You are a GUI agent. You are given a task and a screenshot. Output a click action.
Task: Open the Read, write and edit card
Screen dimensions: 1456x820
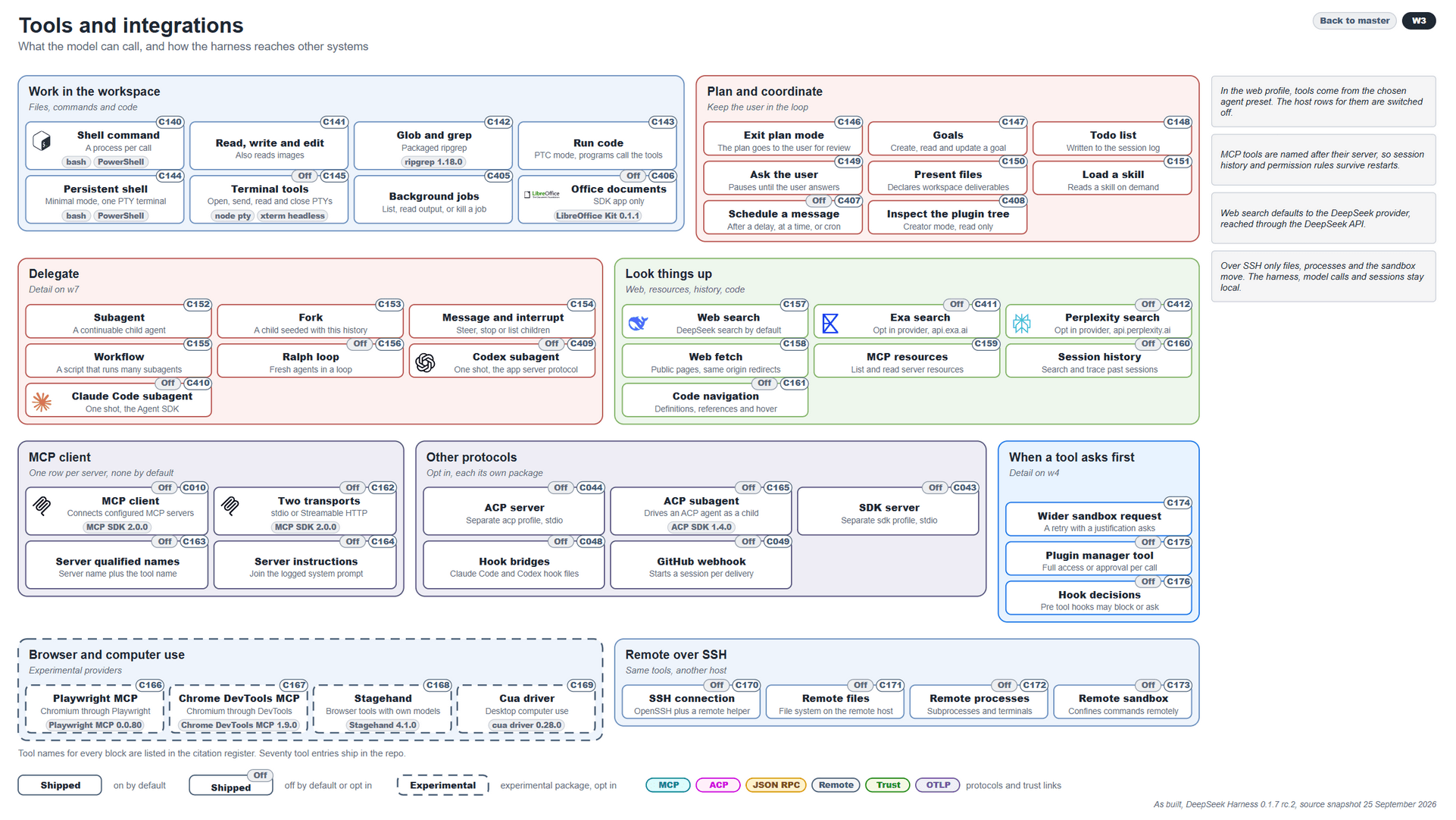point(269,146)
